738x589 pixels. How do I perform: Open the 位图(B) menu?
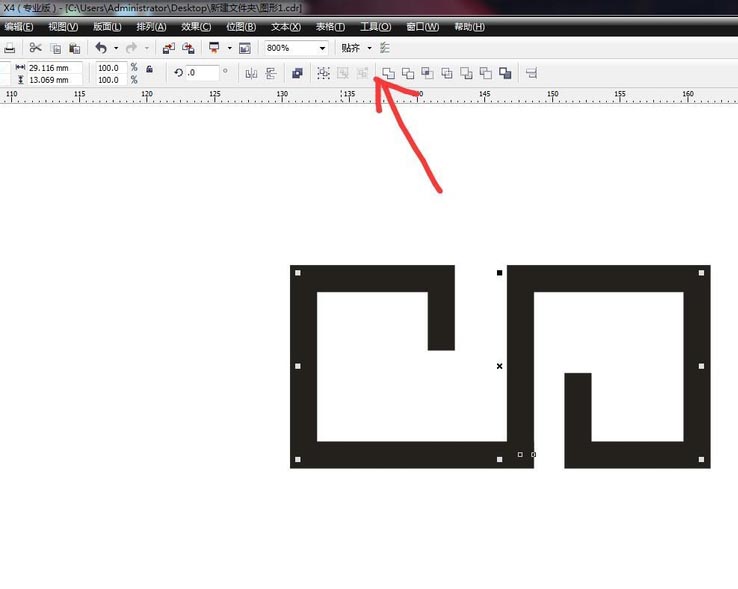pos(241,27)
